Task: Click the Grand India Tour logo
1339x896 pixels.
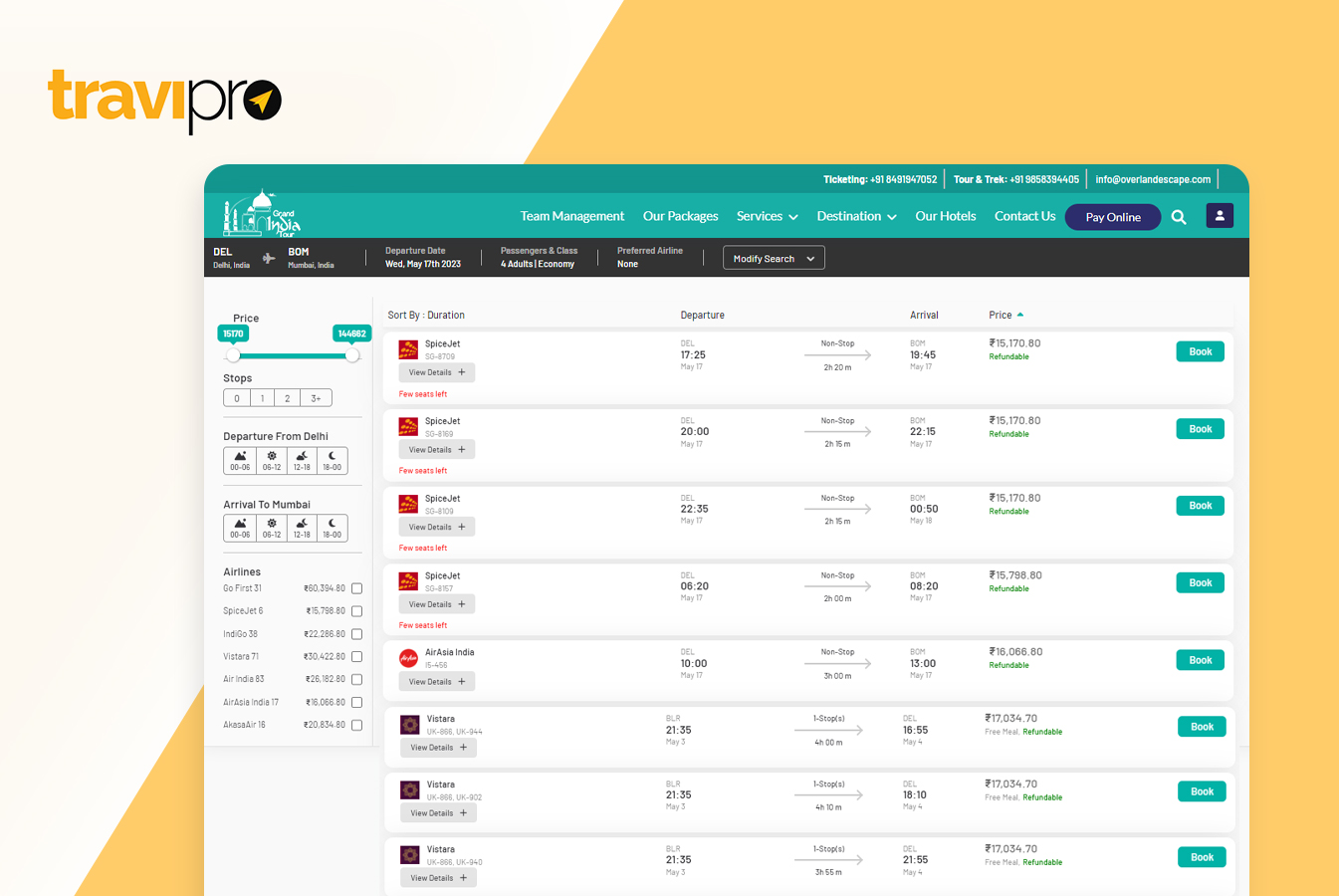Action: (x=261, y=213)
